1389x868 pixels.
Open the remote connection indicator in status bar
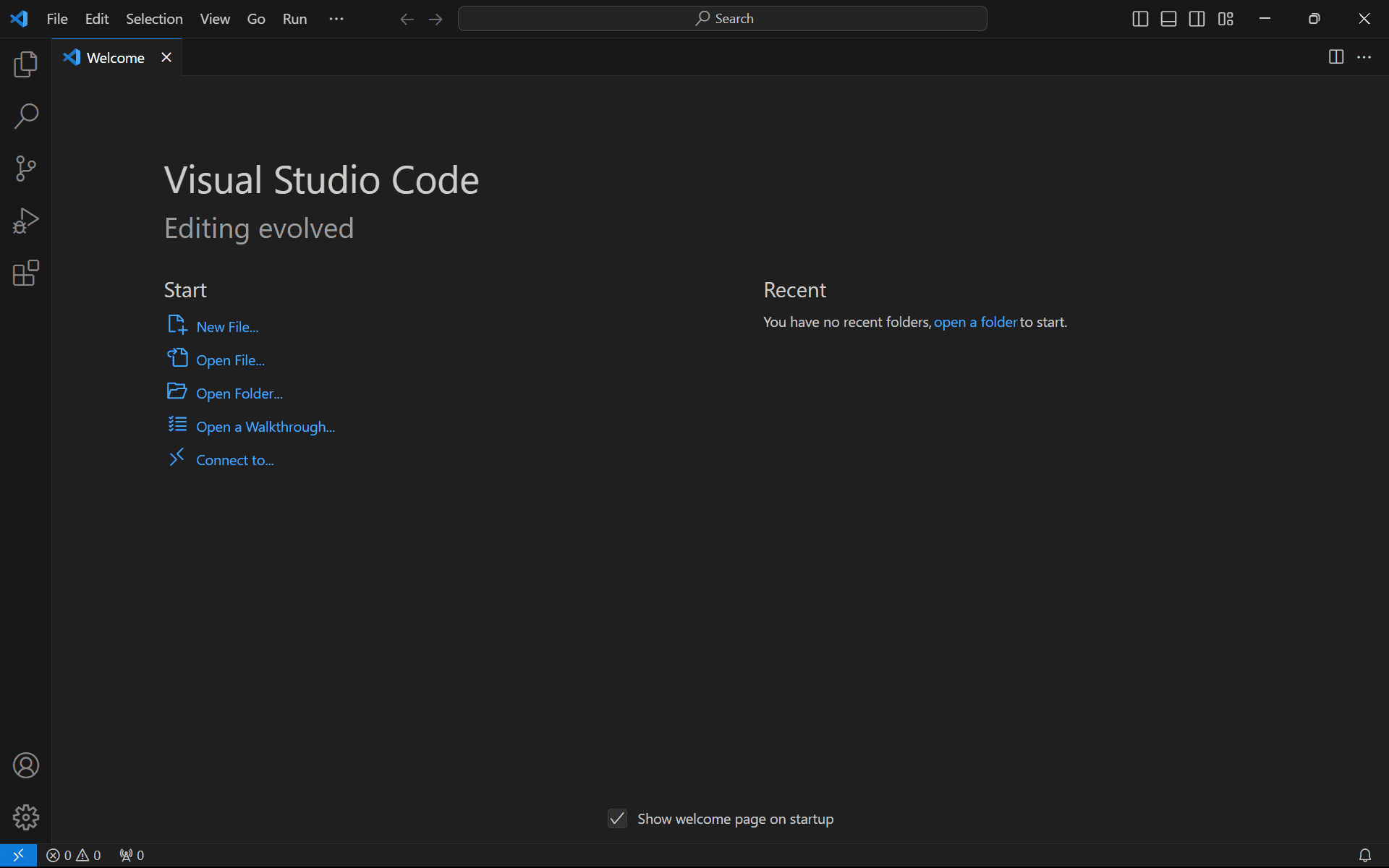point(18,854)
